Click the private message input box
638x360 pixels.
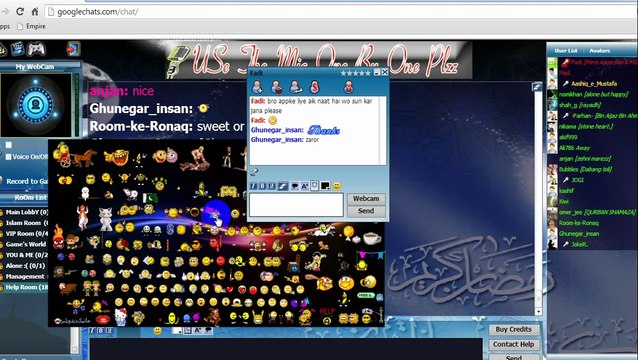point(296,205)
